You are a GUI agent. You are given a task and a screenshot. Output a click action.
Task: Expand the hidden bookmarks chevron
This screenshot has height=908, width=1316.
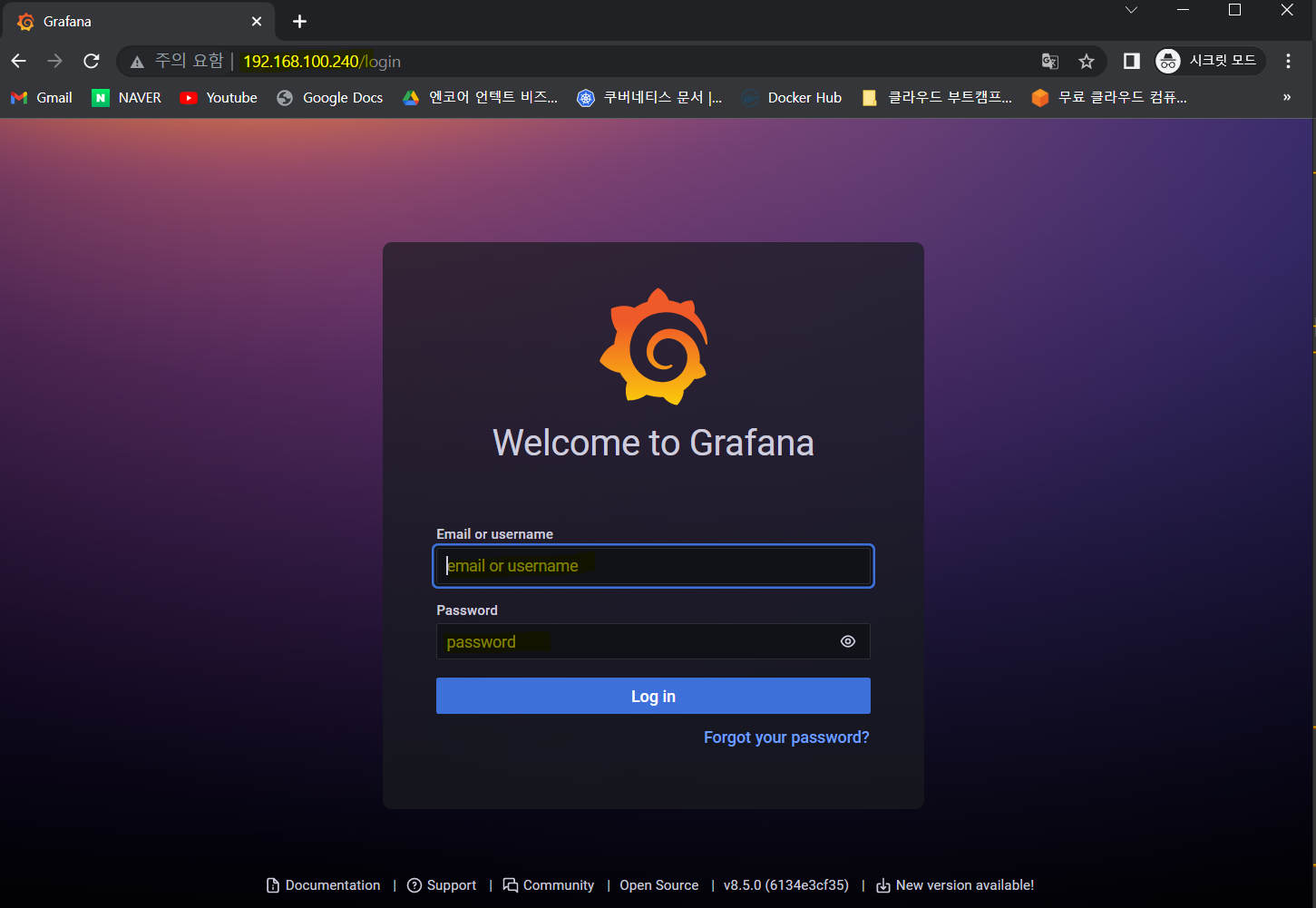click(1286, 97)
